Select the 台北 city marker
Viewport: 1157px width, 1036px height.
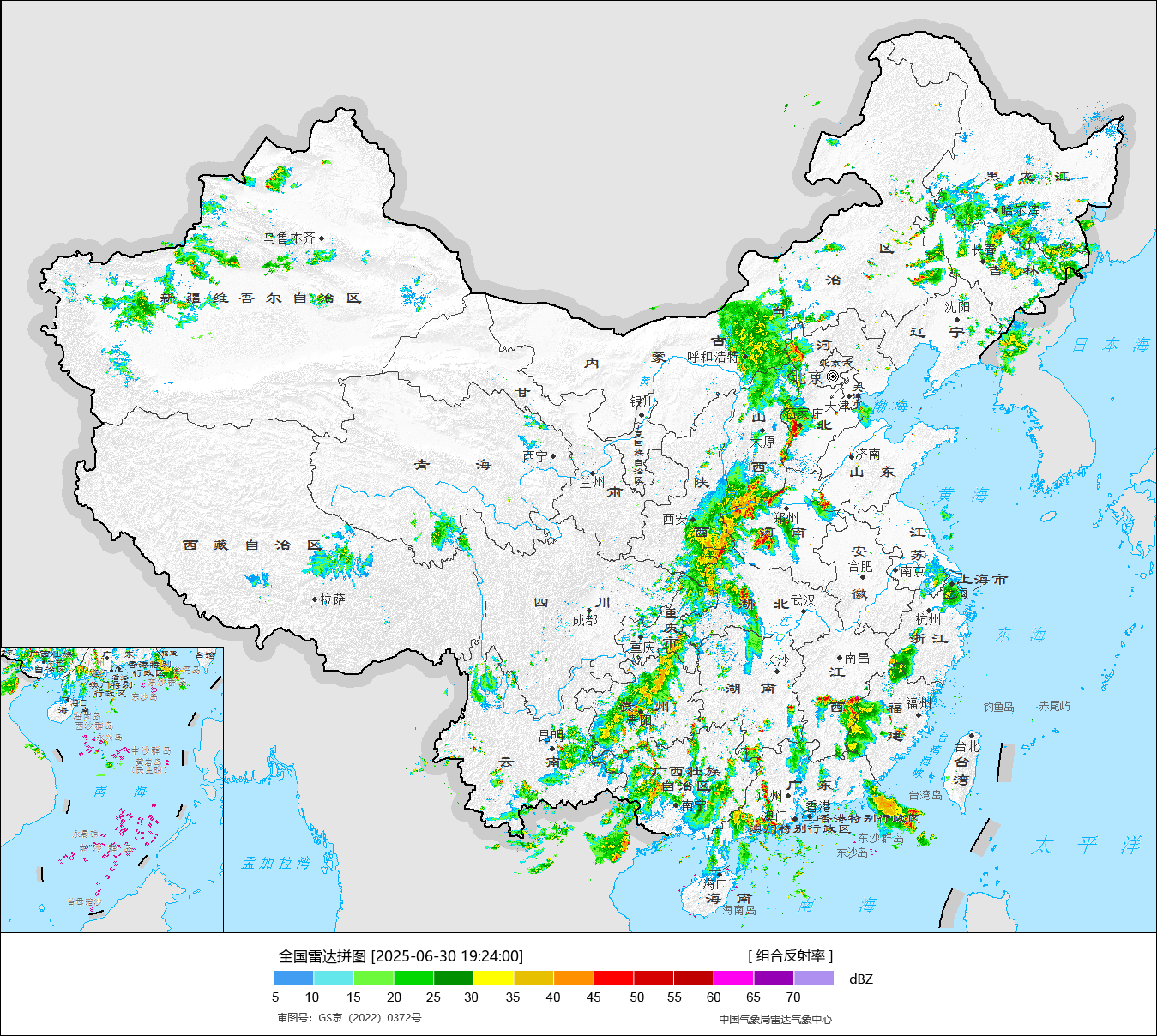pyautogui.click(x=971, y=735)
